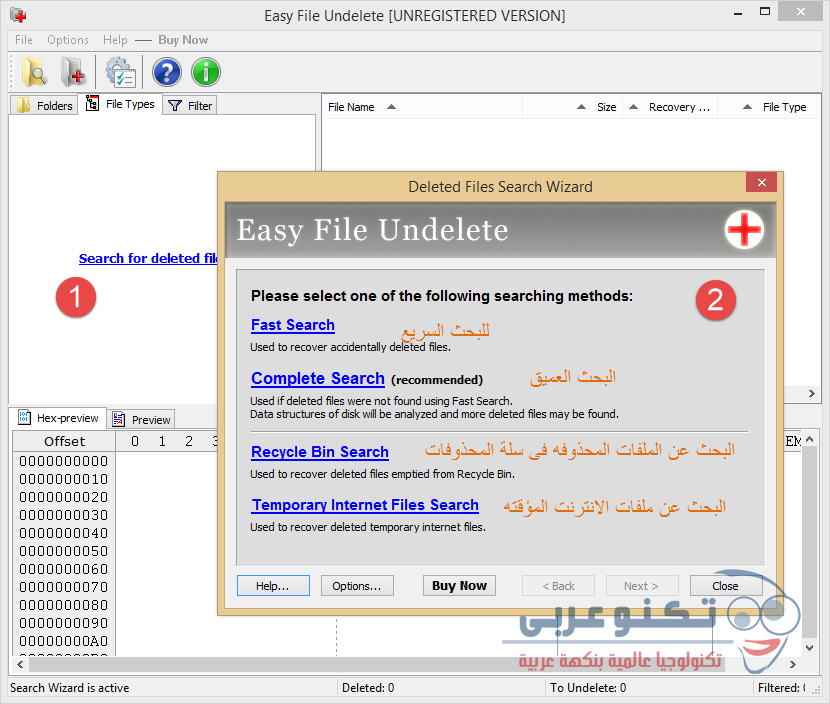Open the Options menu
This screenshot has height=704, width=830.
[x=68, y=40]
